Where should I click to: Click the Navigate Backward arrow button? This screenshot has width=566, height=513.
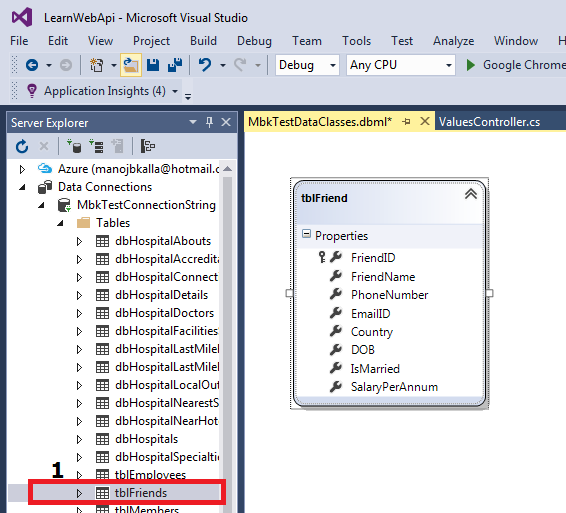[32, 65]
